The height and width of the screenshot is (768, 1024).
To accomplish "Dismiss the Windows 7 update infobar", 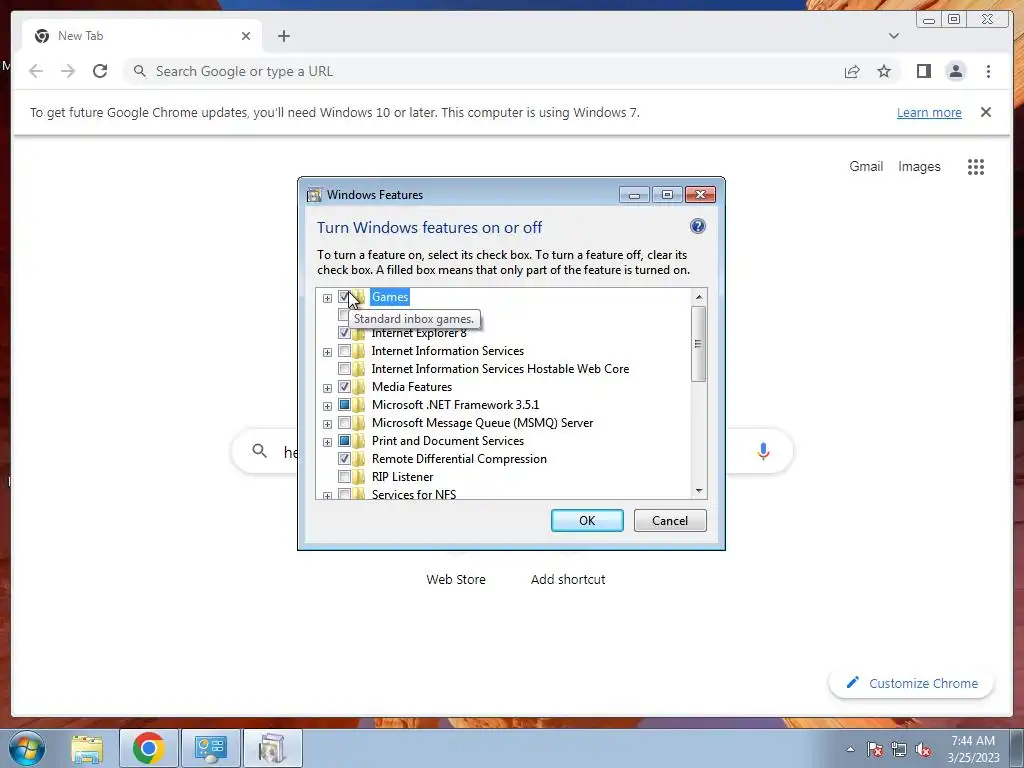I will click(986, 112).
